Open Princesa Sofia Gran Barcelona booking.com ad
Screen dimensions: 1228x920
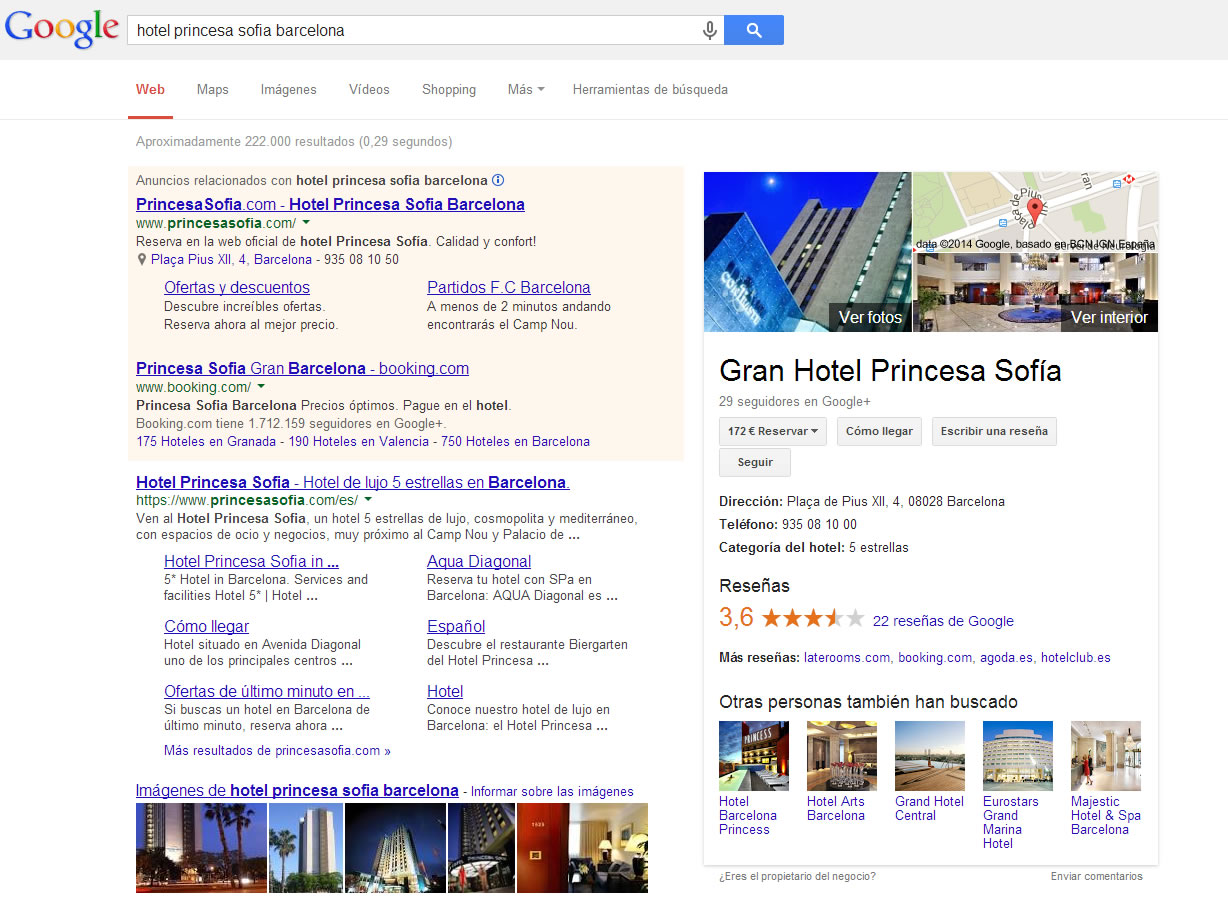coord(302,369)
